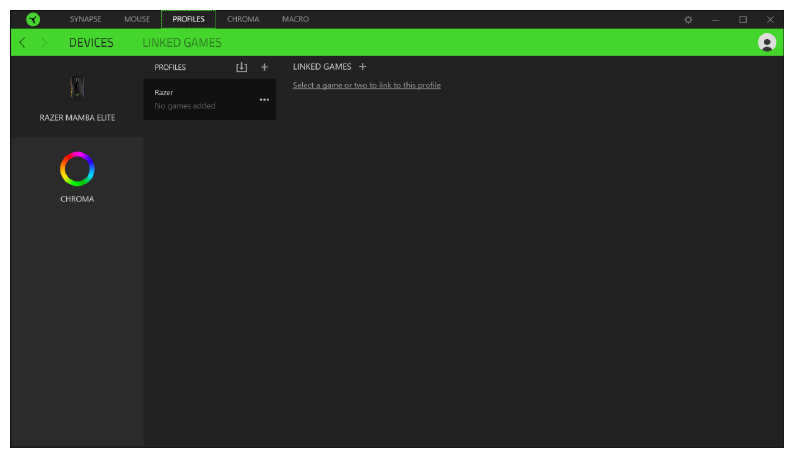Click the Razer logo icon
The width and height of the screenshot is (792, 454).
33,20
